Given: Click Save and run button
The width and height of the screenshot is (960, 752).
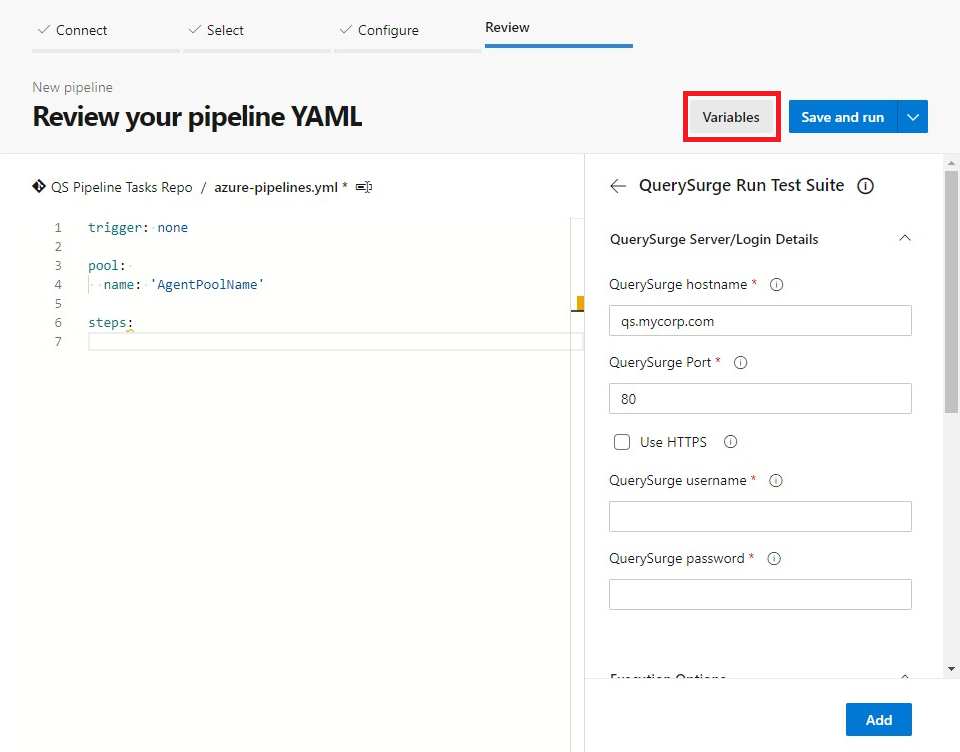Looking at the screenshot, I should pyautogui.click(x=842, y=117).
